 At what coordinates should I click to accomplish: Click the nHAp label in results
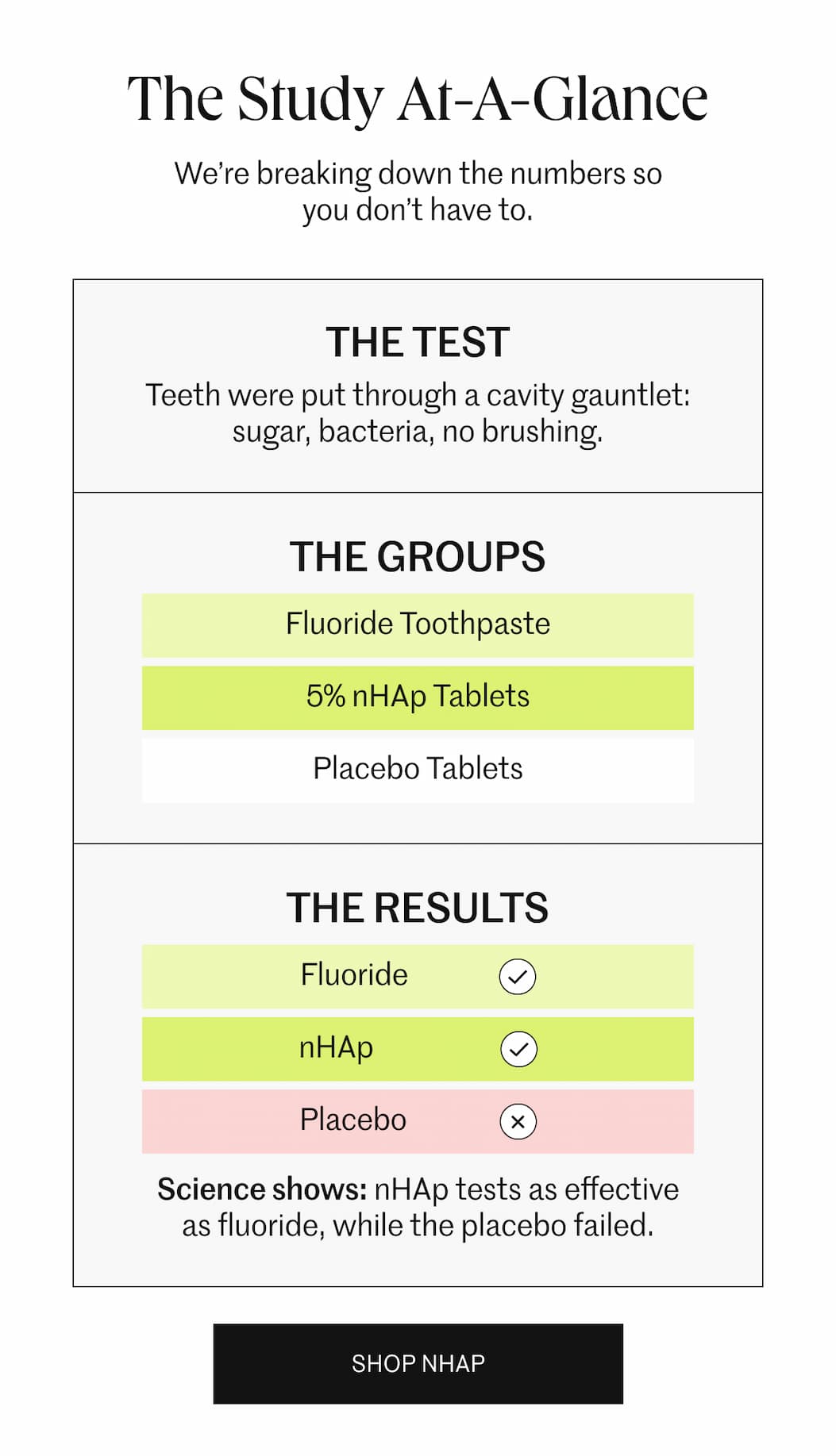pos(336,1048)
